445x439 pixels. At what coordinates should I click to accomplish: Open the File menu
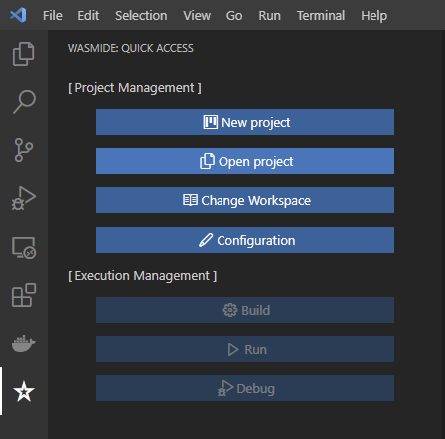tap(53, 16)
